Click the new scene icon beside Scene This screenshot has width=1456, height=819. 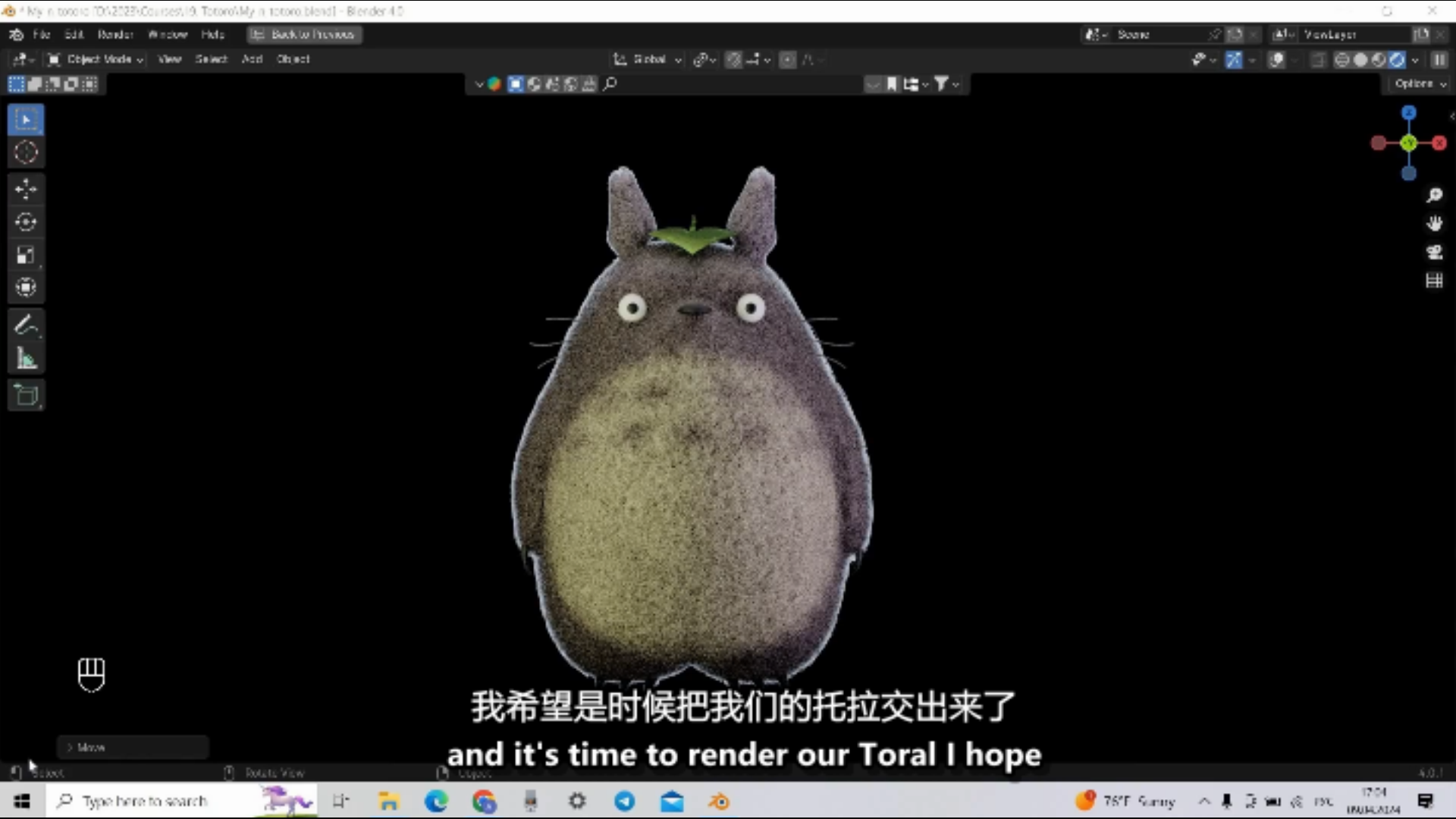[x=1235, y=34]
